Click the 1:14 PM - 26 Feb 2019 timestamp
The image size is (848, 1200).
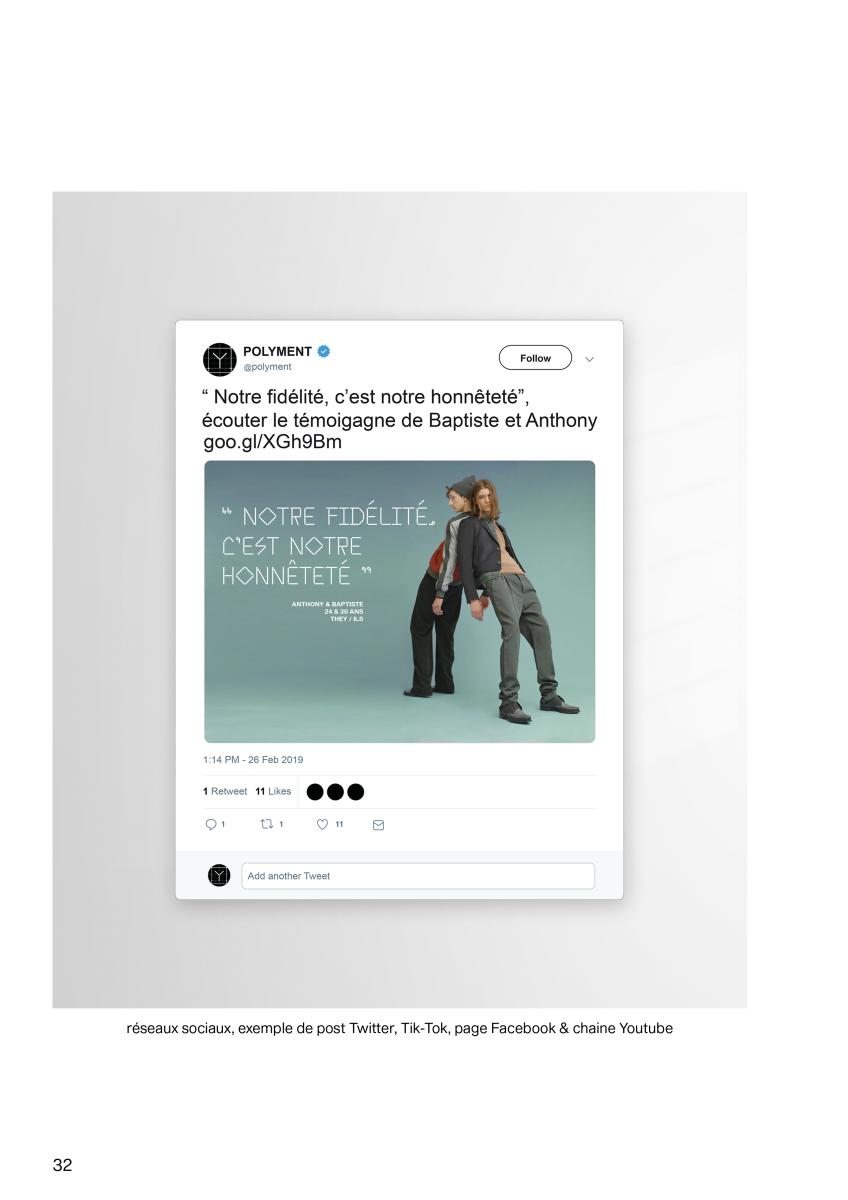(253, 759)
